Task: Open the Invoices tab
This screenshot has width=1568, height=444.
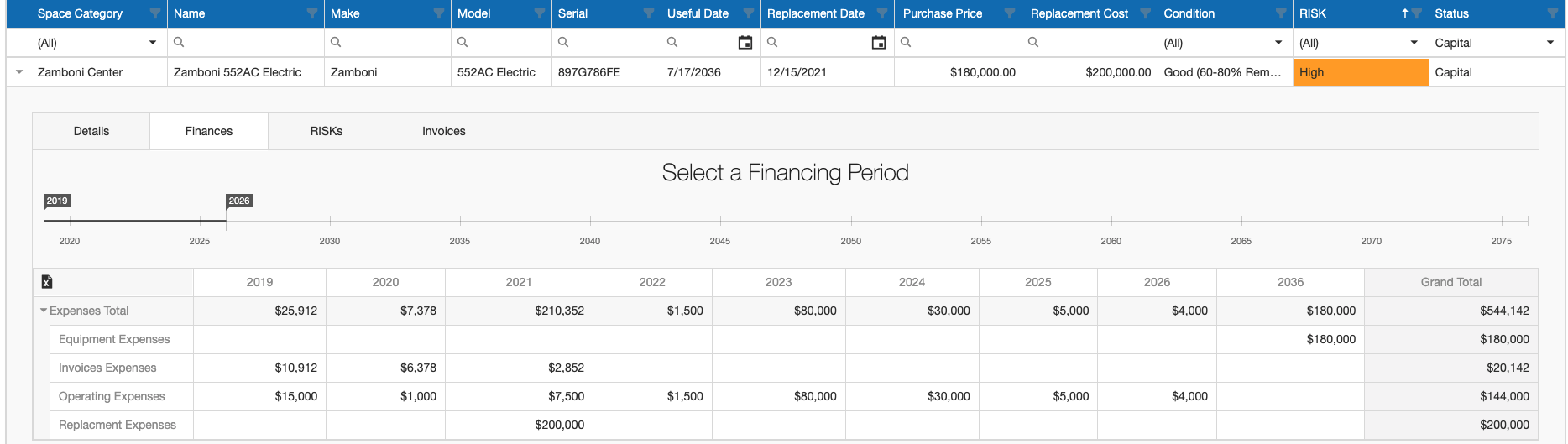Action: pos(444,131)
